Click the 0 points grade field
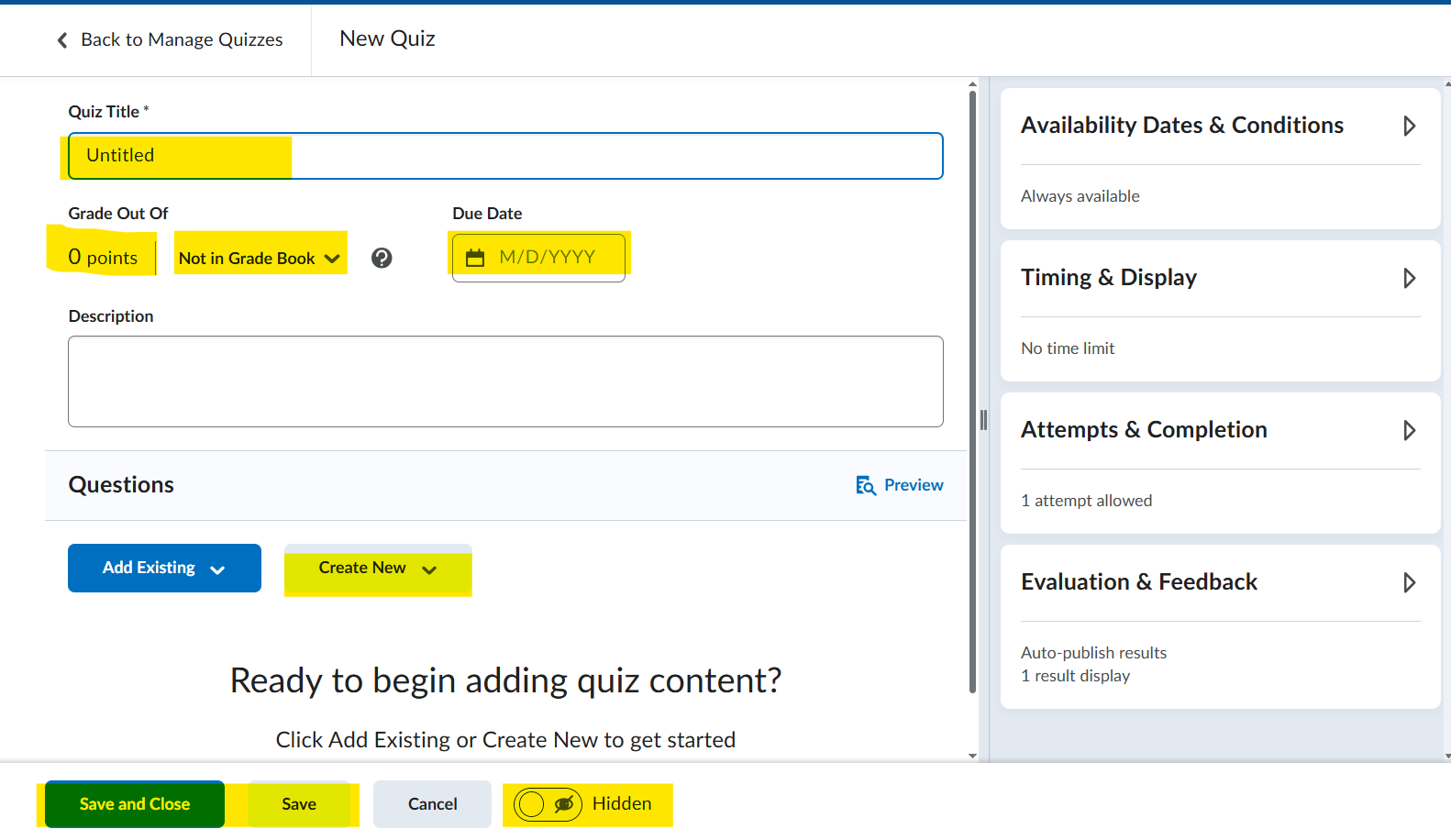The width and height of the screenshot is (1451, 840). tap(103, 258)
